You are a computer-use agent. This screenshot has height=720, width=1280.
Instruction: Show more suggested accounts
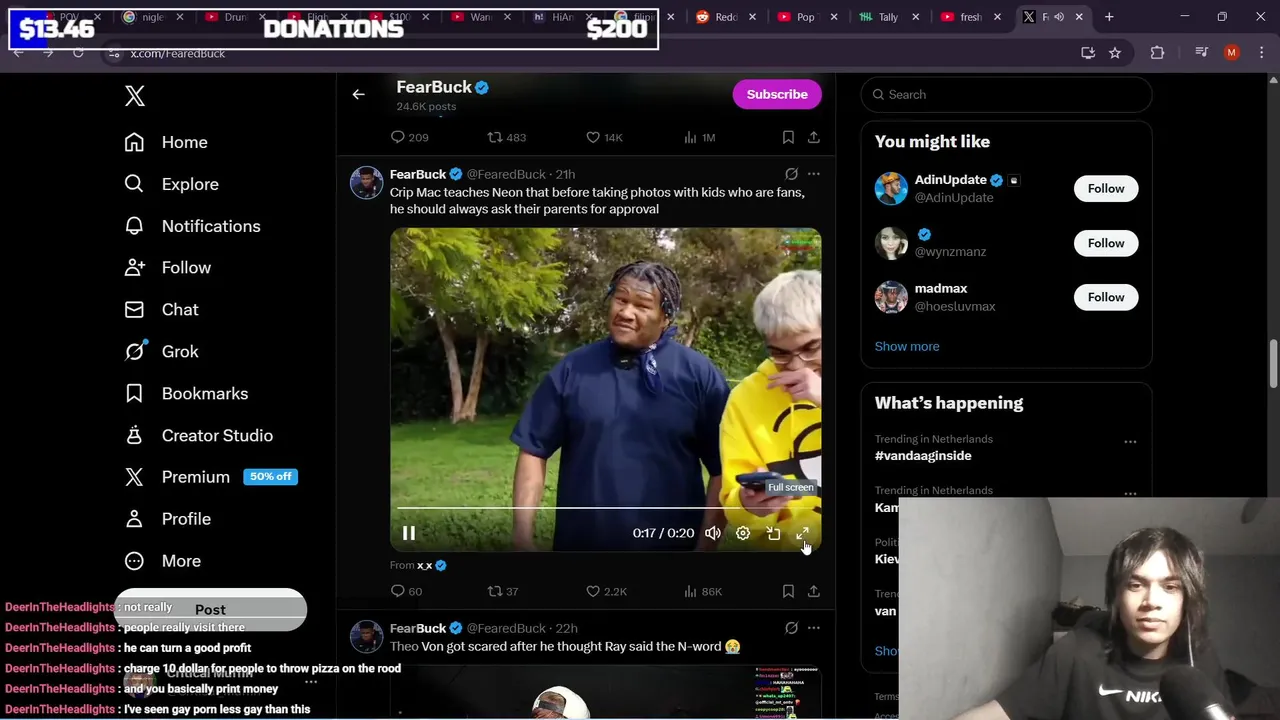pyautogui.click(x=907, y=346)
